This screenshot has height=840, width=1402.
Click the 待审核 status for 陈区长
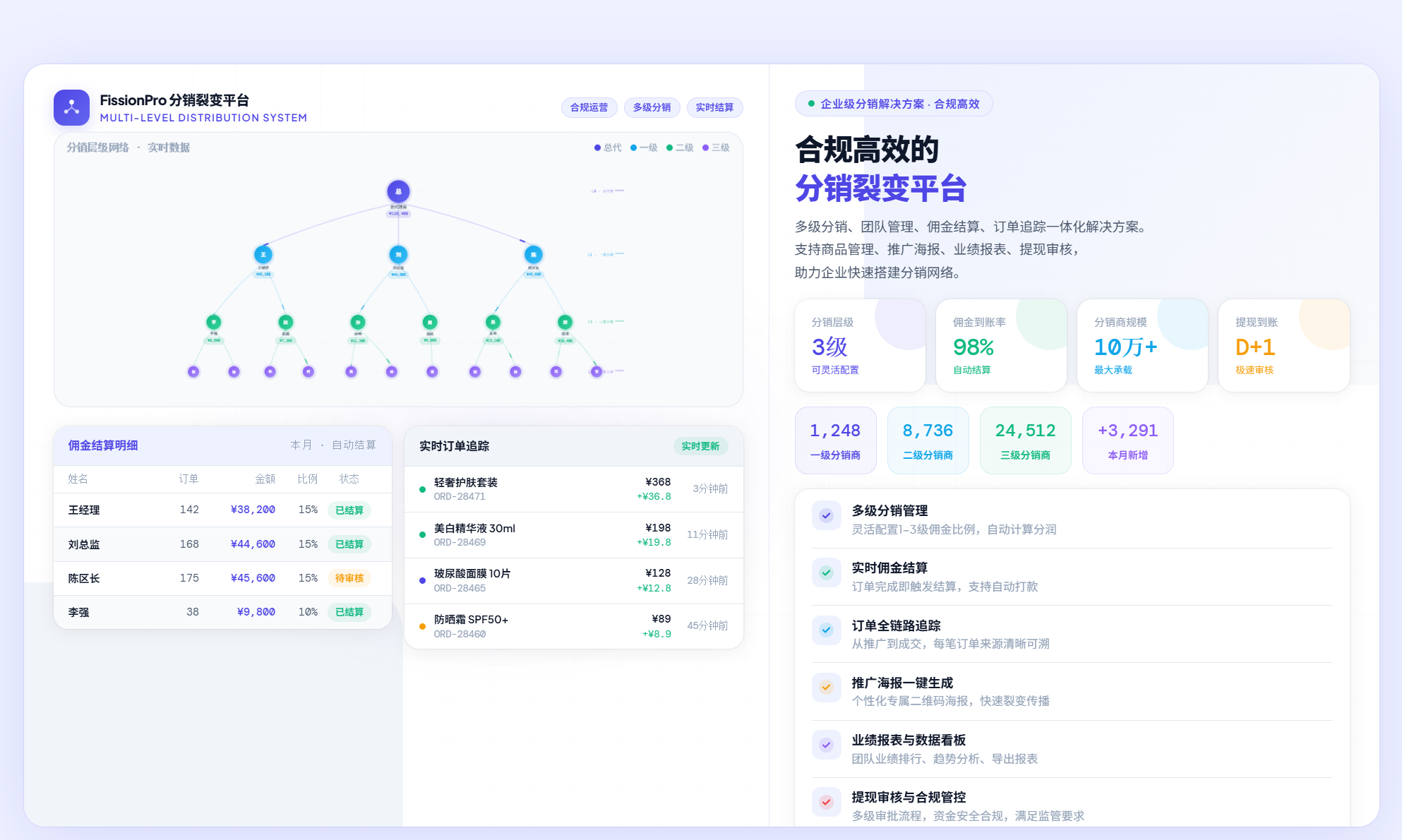coord(349,578)
